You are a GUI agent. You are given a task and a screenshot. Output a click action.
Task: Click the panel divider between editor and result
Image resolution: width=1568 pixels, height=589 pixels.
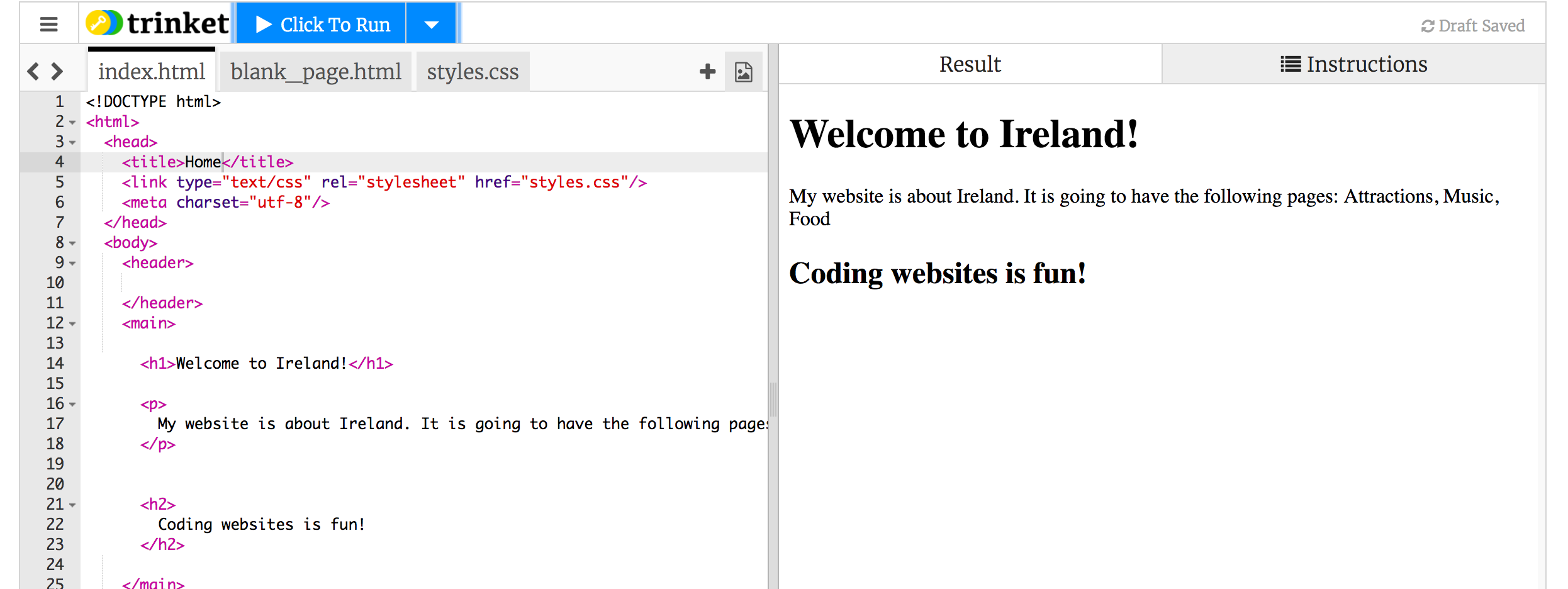pyautogui.click(x=773, y=400)
